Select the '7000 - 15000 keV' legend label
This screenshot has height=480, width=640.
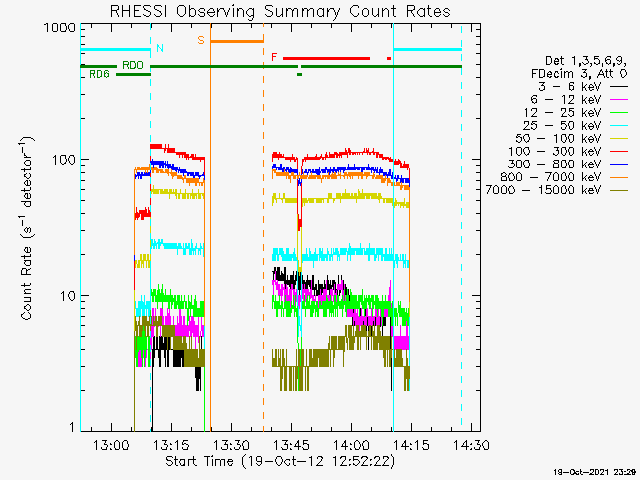tap(543, 190)
